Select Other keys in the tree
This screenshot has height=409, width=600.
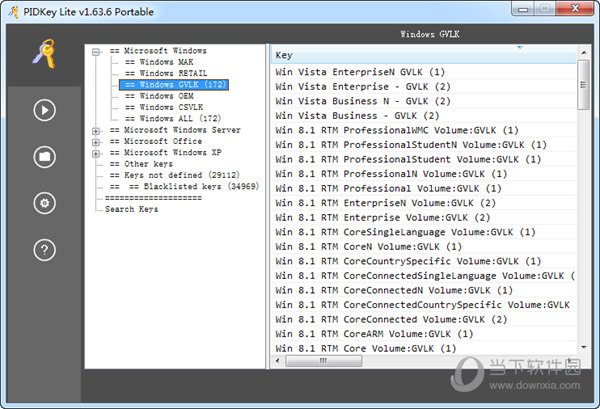pos(141,164)
